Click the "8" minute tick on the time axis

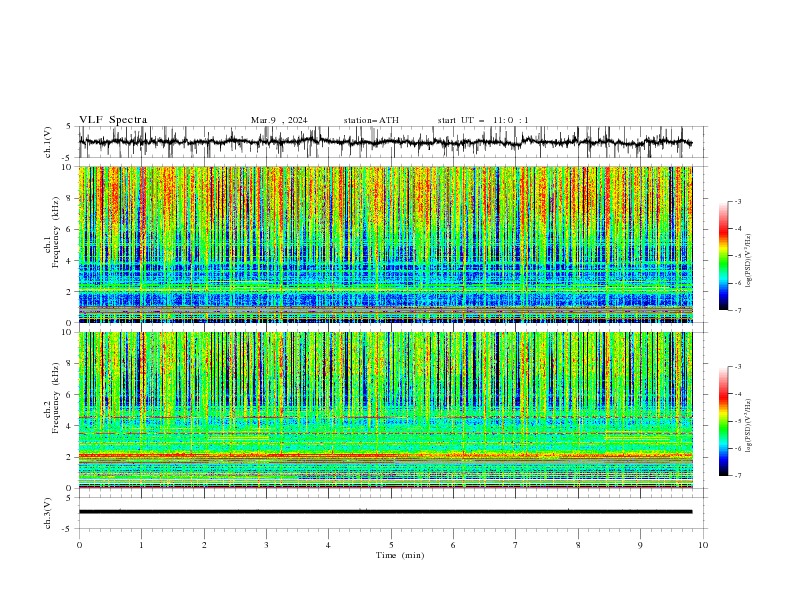[x=578, y=545]
